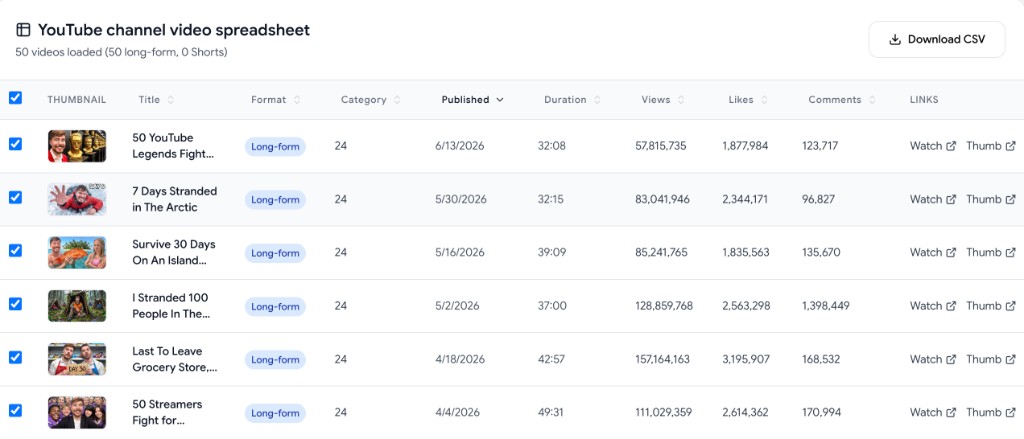Open Thumb link for Survive 30 Days
This screenshot has width=1024, height=439.
pos(991,252)
